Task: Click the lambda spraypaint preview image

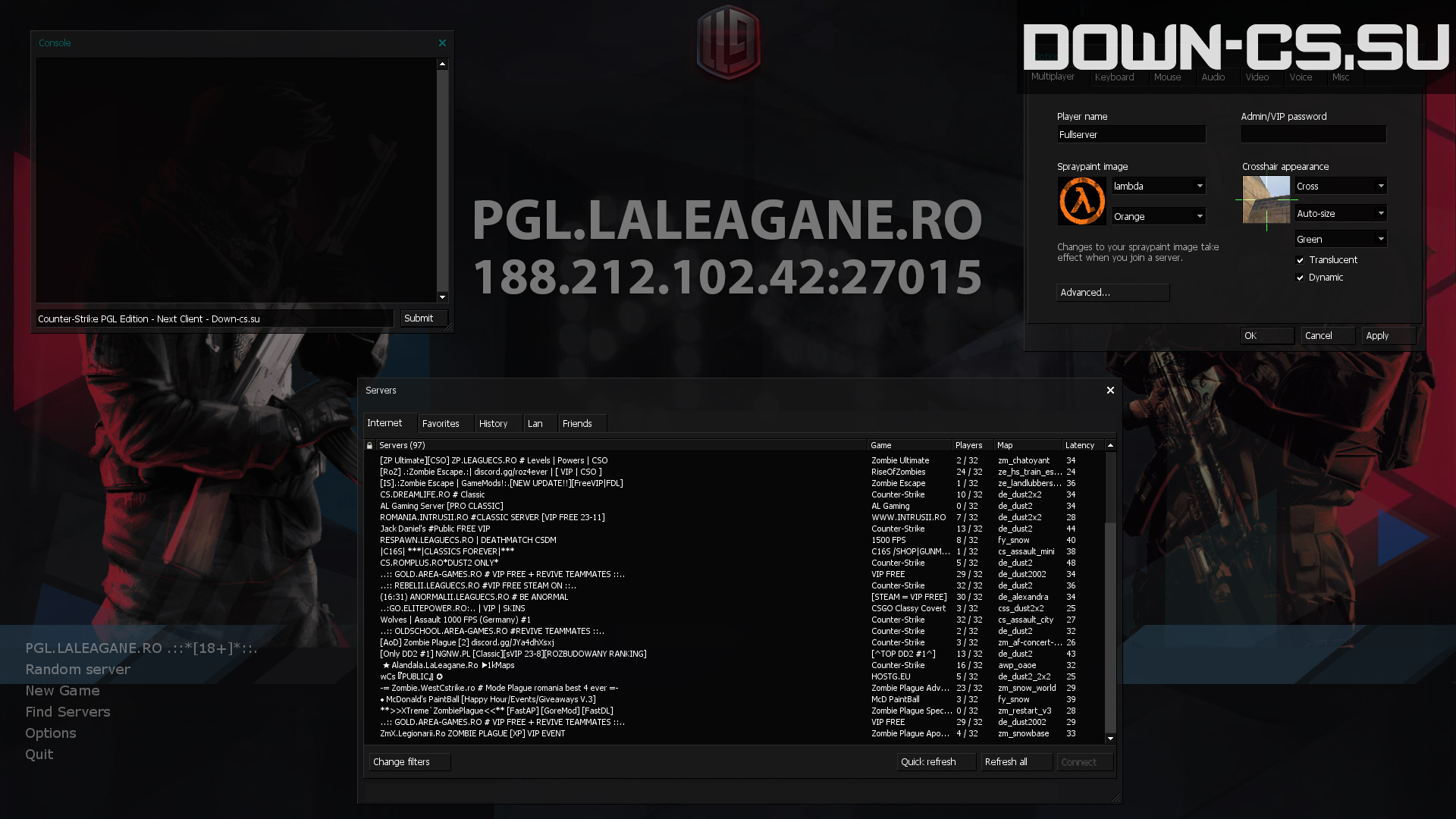Action: (x=1082, y=201)
